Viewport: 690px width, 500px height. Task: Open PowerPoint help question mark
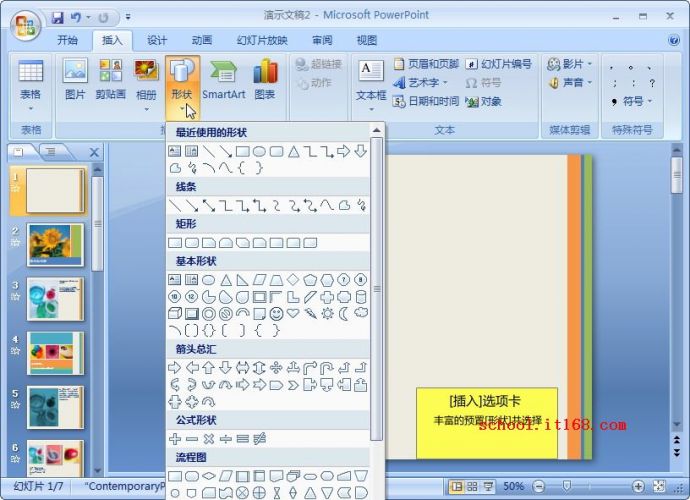click(x=673, y=40)
